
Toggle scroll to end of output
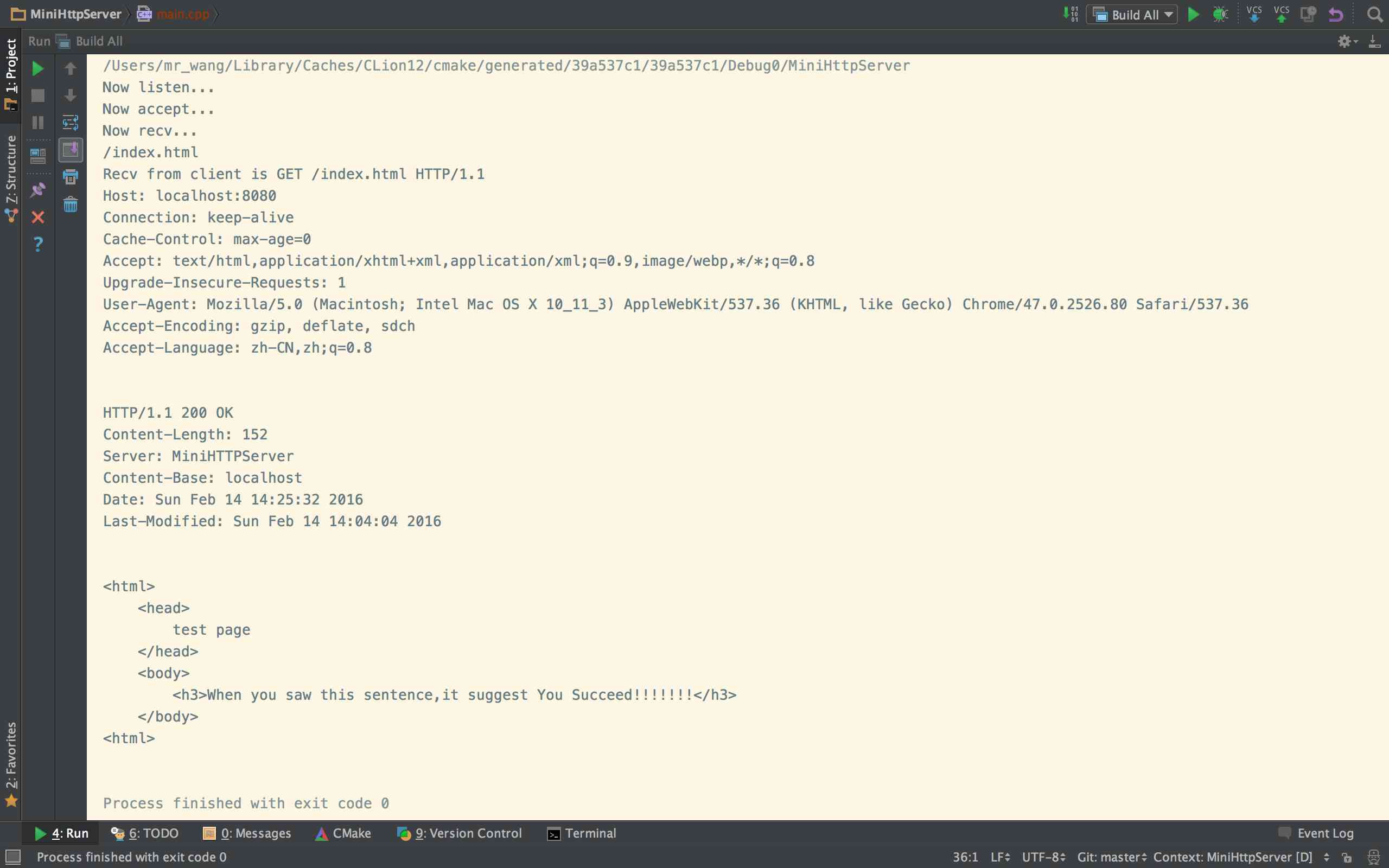[71, 150]
